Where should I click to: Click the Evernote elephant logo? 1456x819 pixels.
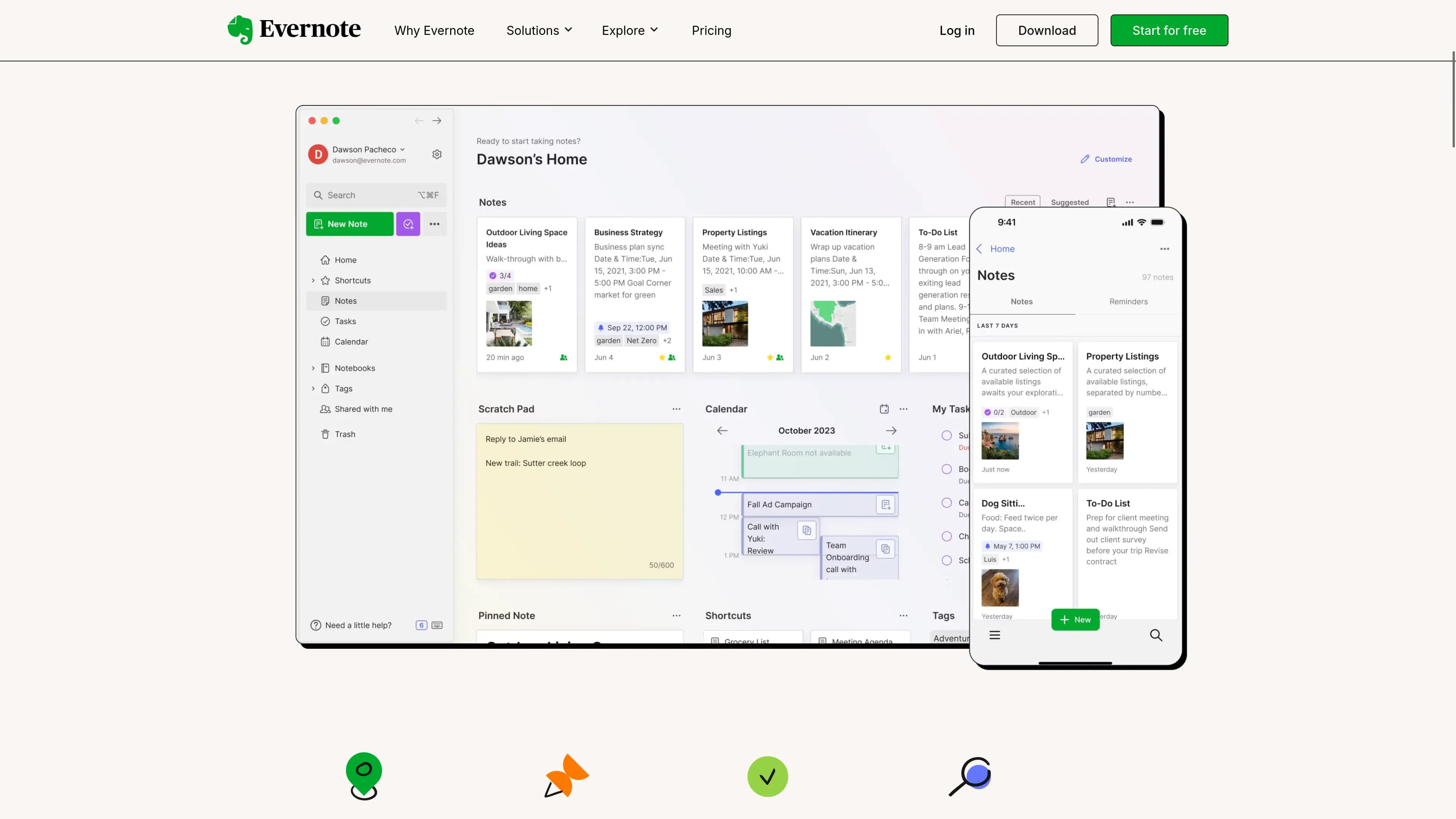tap(240, 30)
